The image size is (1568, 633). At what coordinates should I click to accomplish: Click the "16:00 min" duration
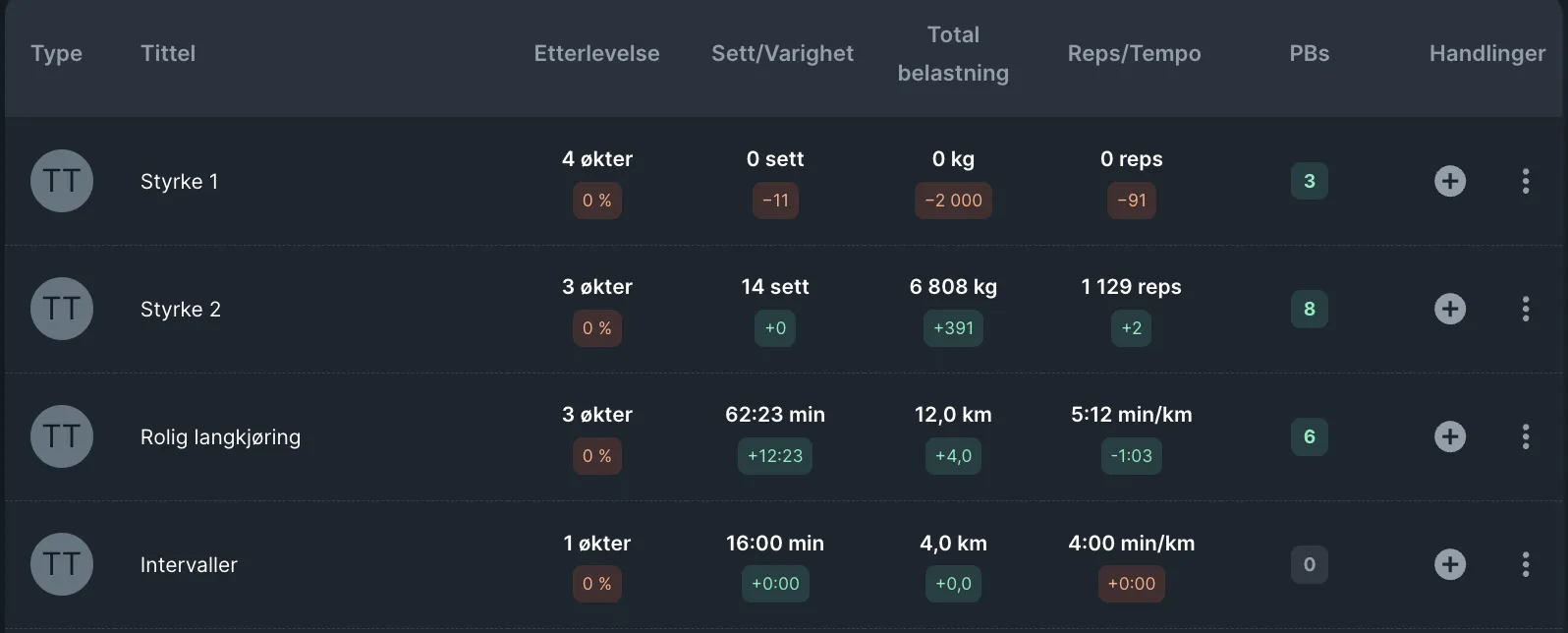click(x=775, y=543)
